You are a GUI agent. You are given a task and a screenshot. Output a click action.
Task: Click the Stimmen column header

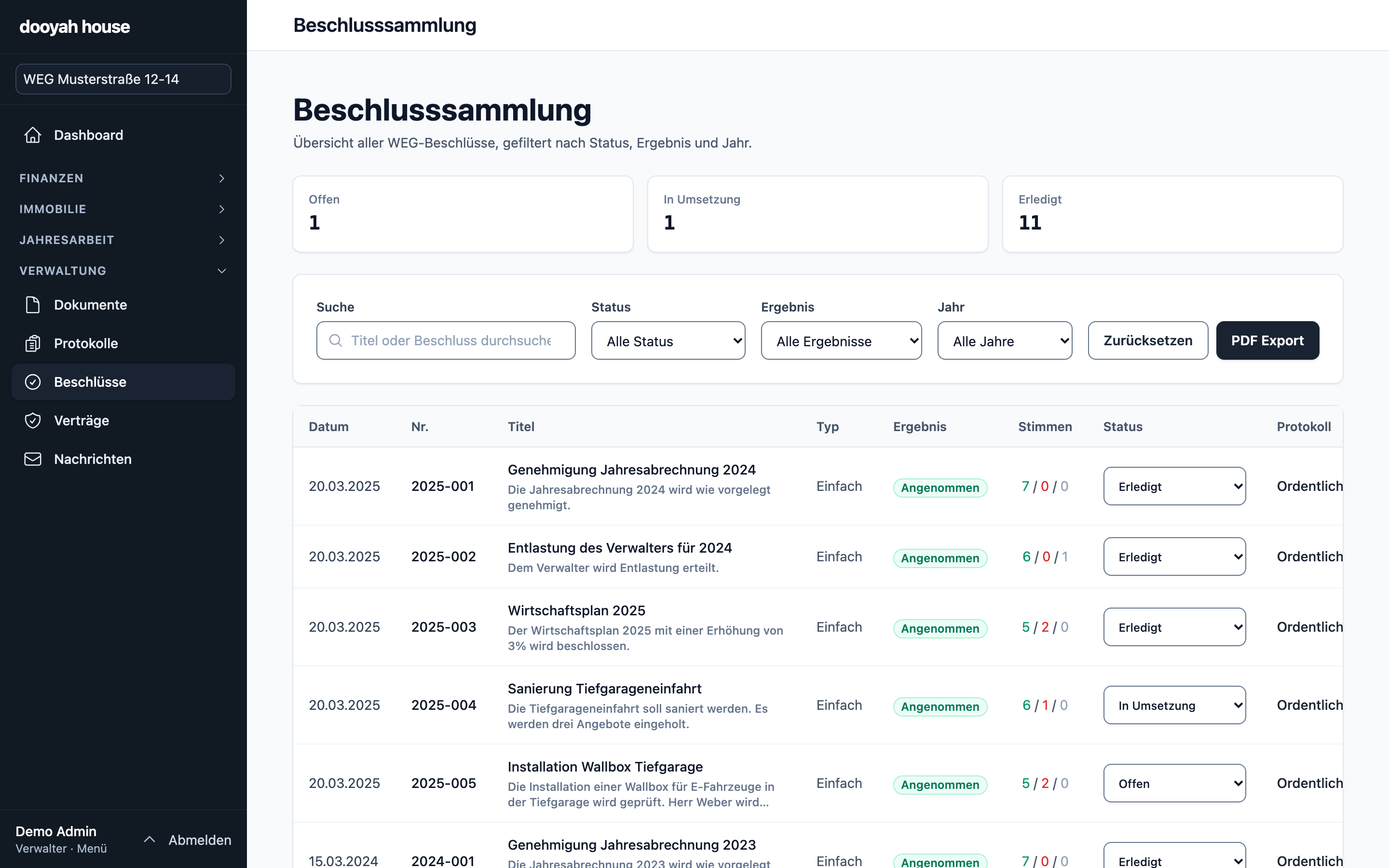click(1045, 427)
